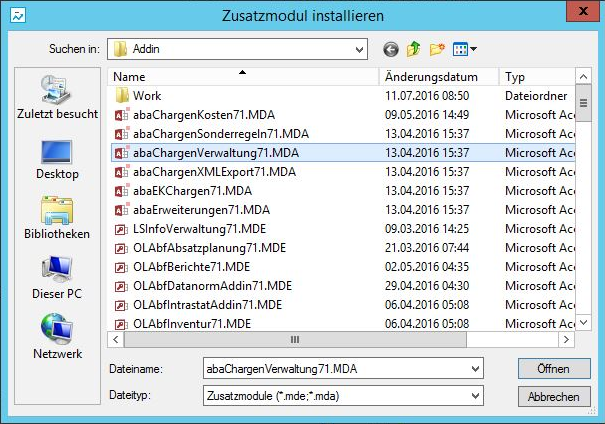Open Bibliotheken in the places bar
The image size is (605, 424).
pyautogui.click(x=56, y=218)
